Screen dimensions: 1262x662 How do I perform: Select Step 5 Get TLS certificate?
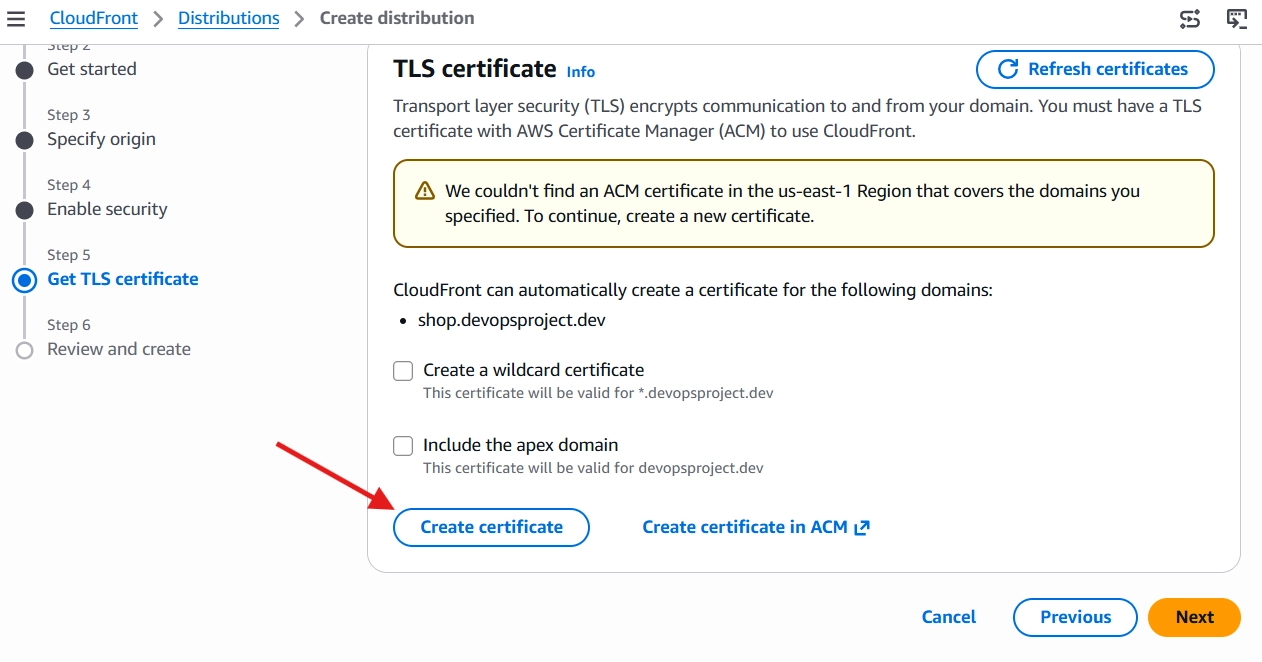click(123, 279)
